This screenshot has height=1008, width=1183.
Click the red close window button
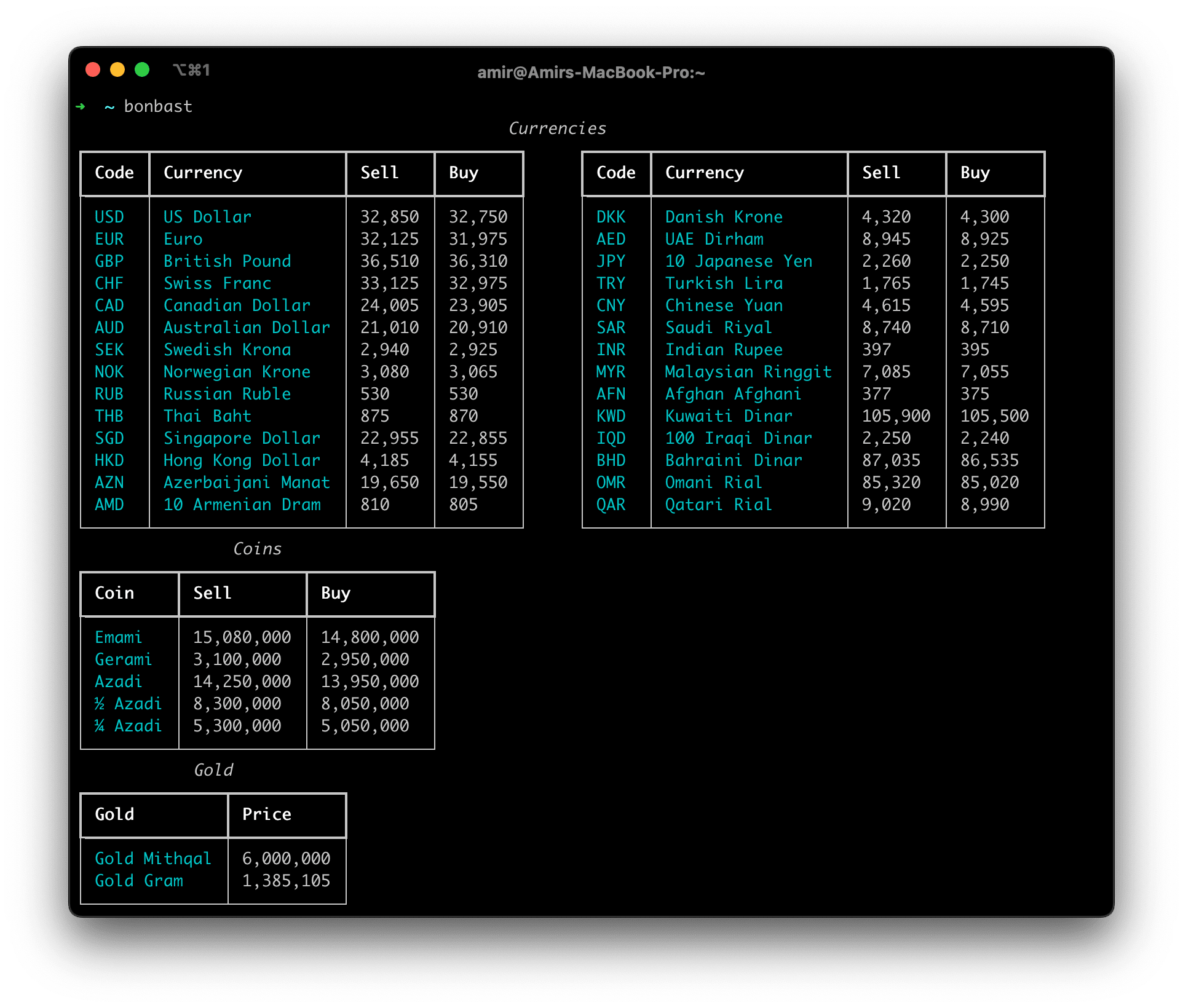point(93,69)
